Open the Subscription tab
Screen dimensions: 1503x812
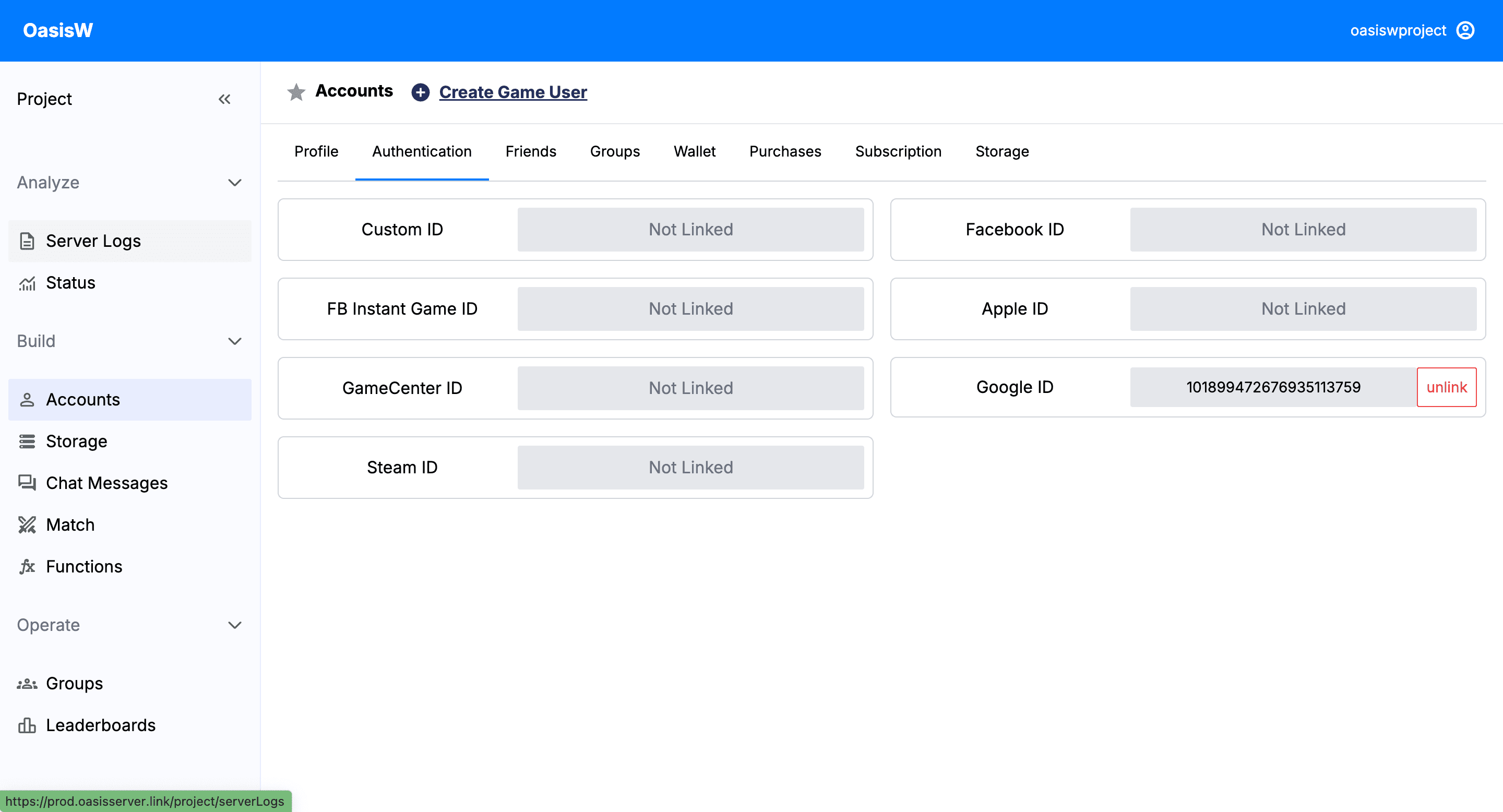899,152
